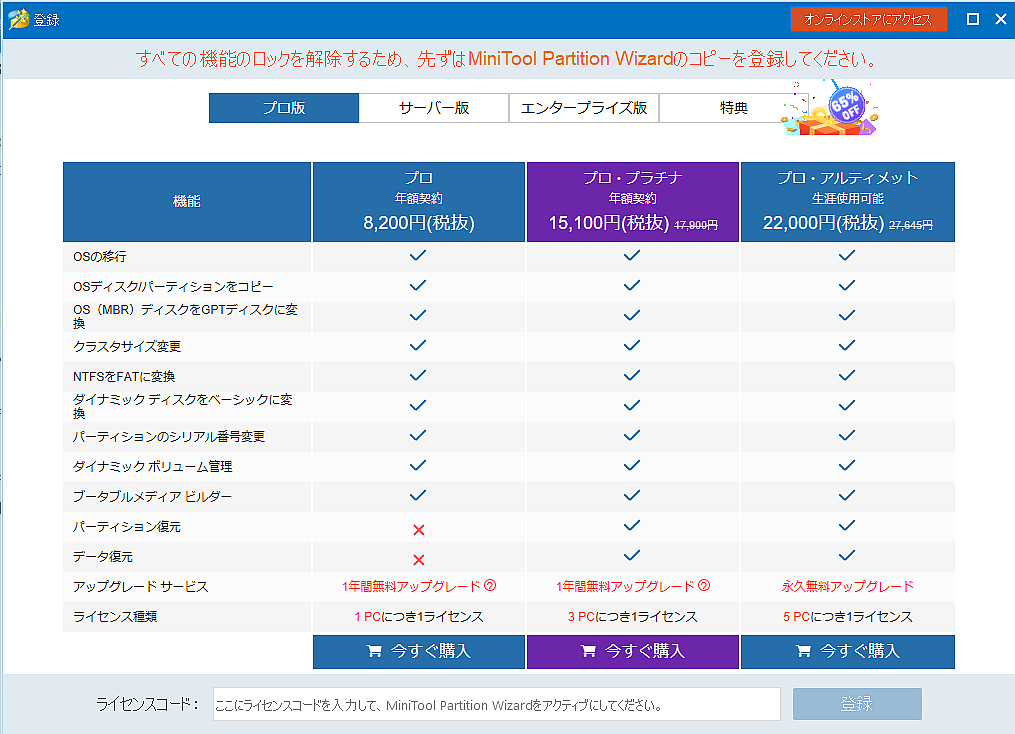Open オンラインストアにアクセス button
Viewport: 1015px width, 734px height.
[x=868, y=19]
